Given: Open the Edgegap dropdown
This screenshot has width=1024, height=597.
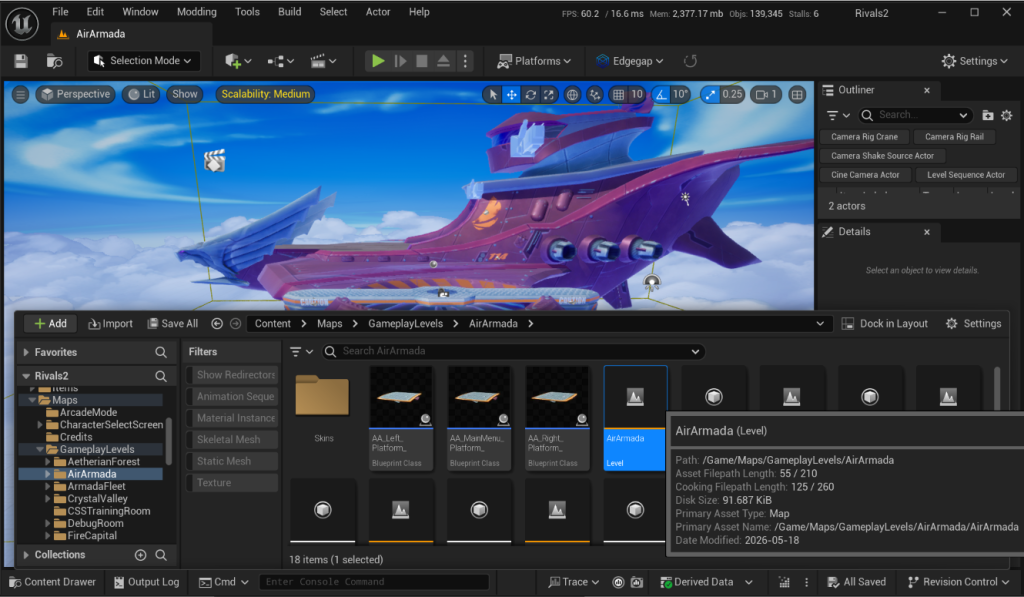Looking at the screenshot, I should point(630,61).
